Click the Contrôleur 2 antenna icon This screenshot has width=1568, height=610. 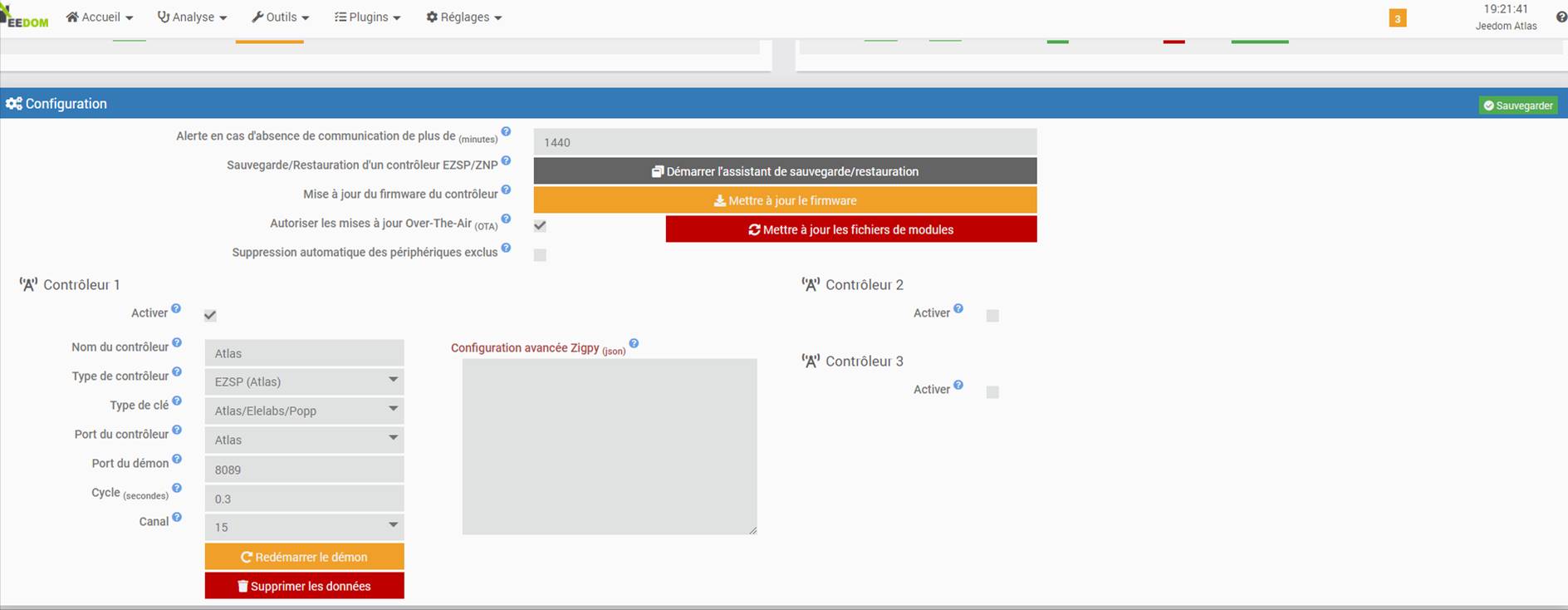click(x=811, y=285)
